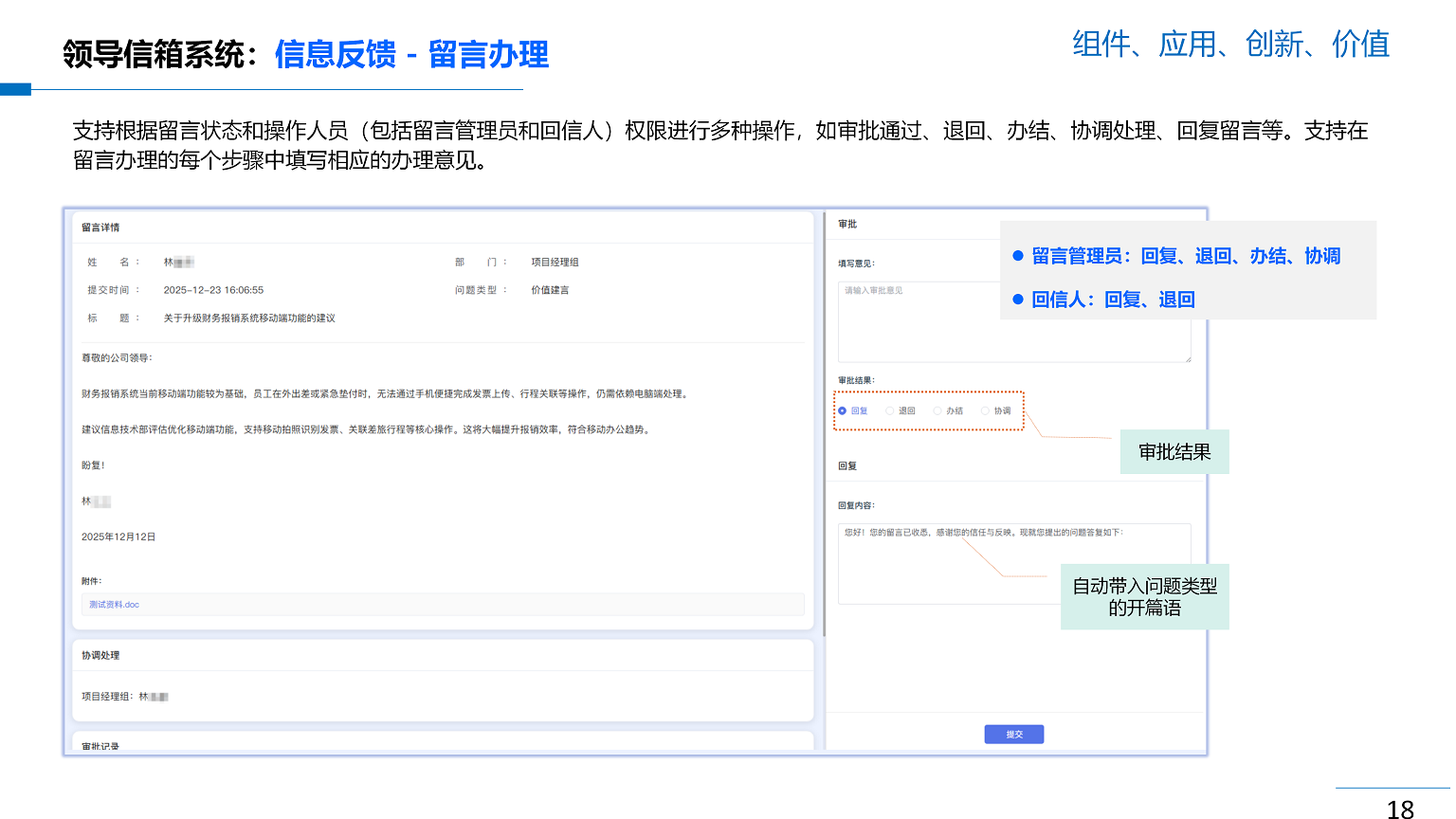Click the 审批结果 dotted highlight area
The image size is (1456, 819).
[x=928, y=409]
